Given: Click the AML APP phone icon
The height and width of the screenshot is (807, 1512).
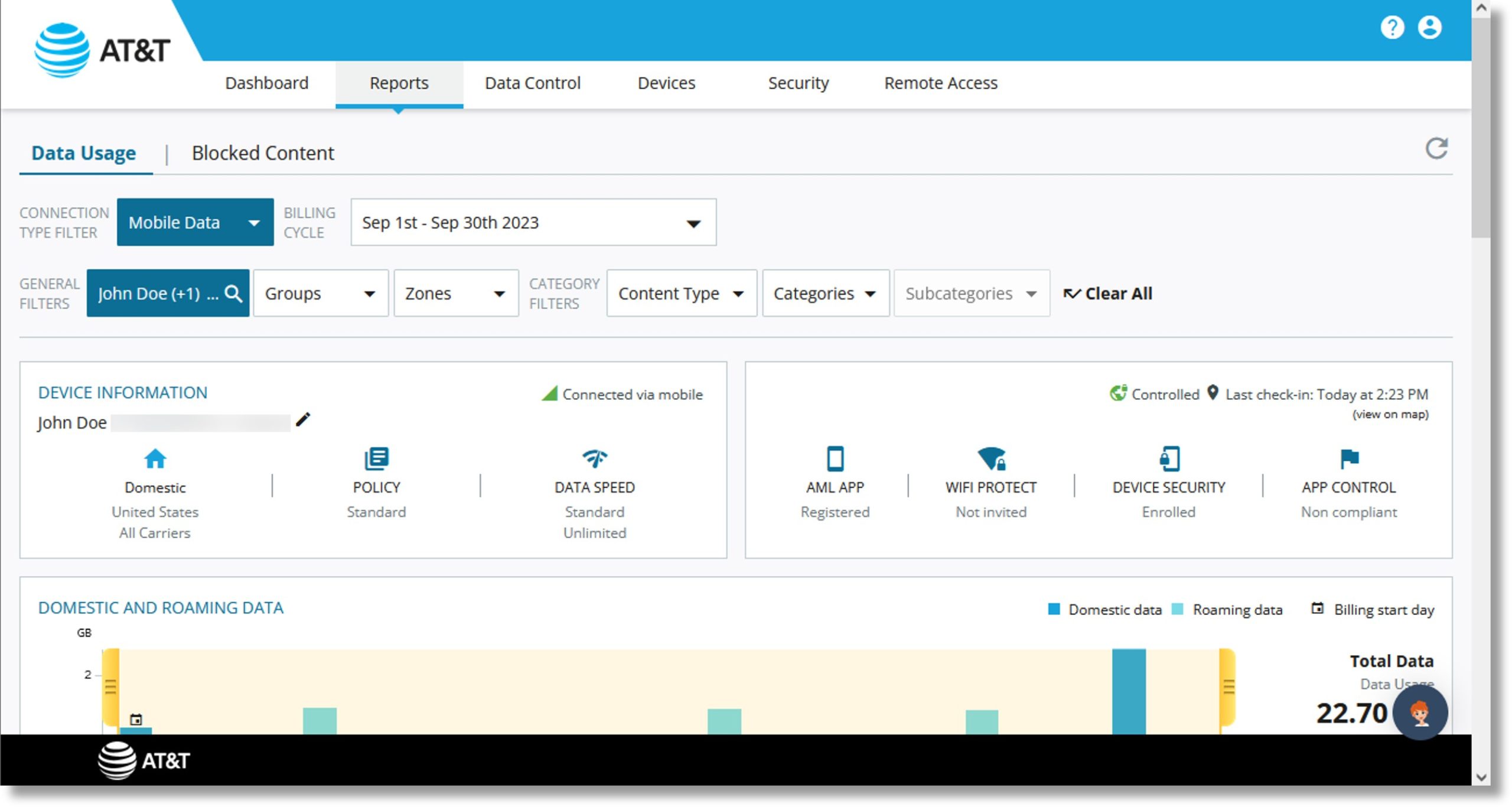Looking at the screenshot, I should click(835, 458).
